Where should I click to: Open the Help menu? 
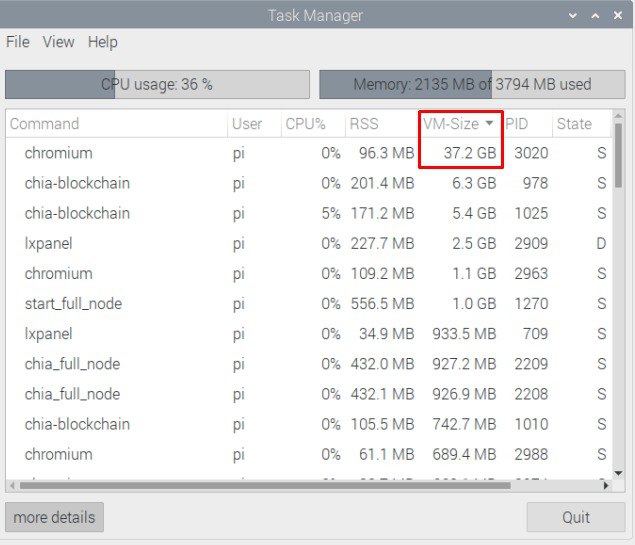(102, 42)
